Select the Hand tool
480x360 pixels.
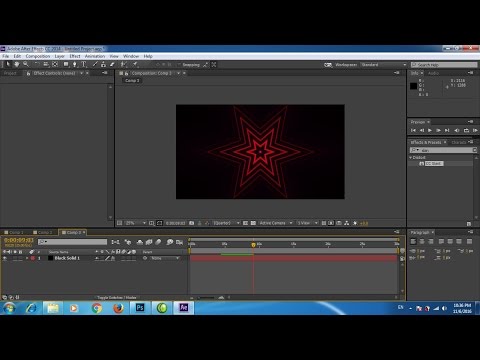pyautogui.click(x=16, y=64)
